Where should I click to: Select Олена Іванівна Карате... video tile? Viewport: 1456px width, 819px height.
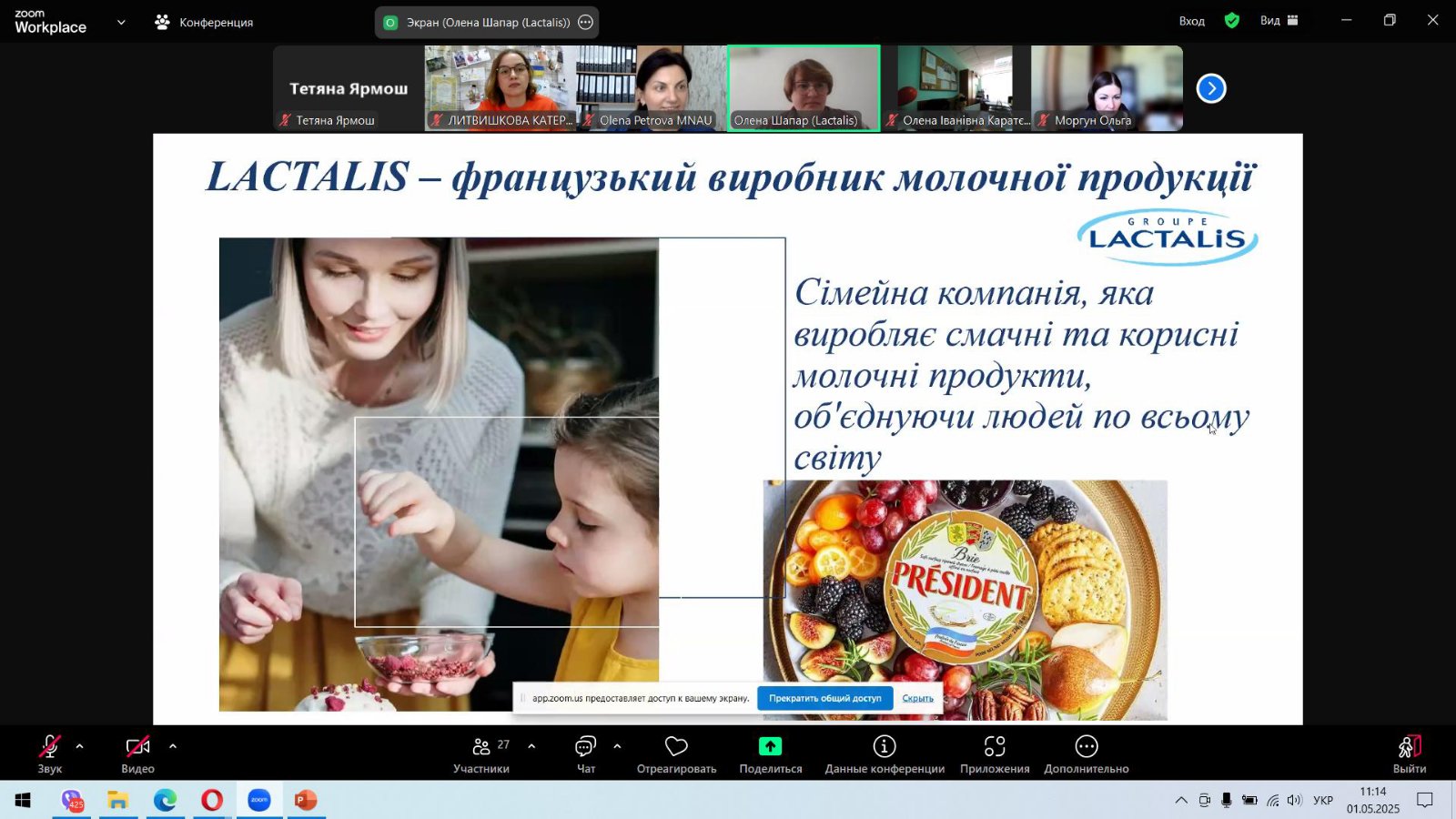[x=955, y=88]
